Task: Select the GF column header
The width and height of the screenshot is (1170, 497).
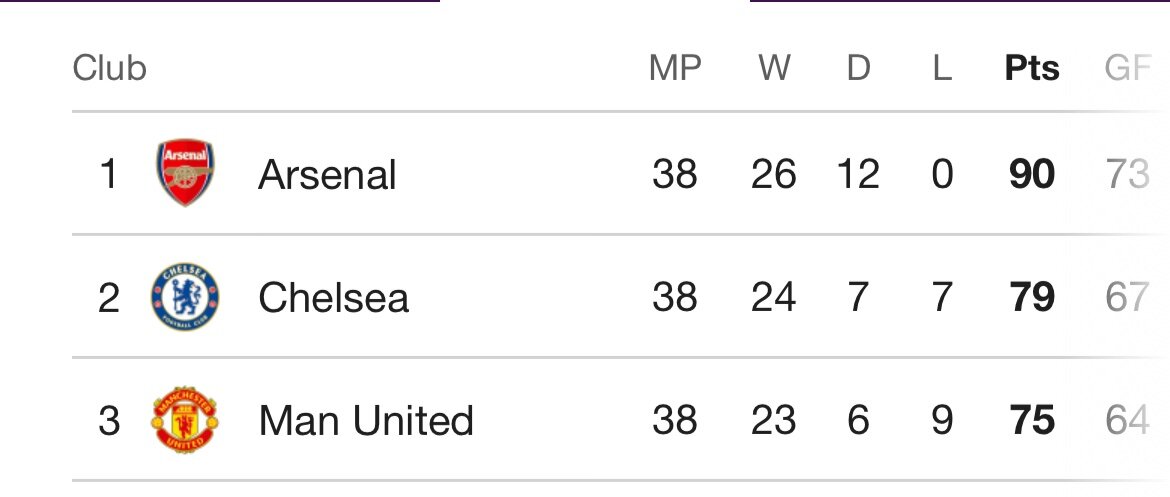Action: click(1127, 68)
